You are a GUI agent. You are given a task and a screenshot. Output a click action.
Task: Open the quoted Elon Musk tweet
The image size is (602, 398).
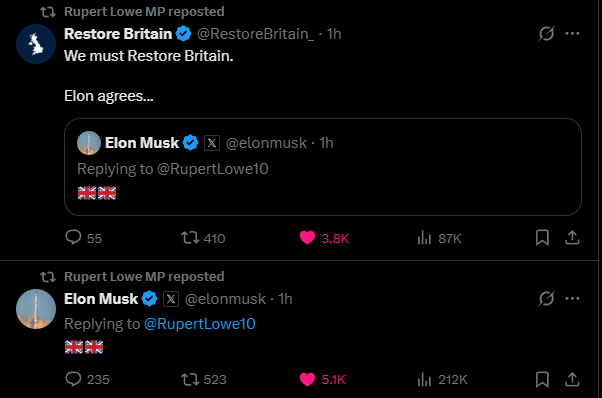(x=322, y=167)
